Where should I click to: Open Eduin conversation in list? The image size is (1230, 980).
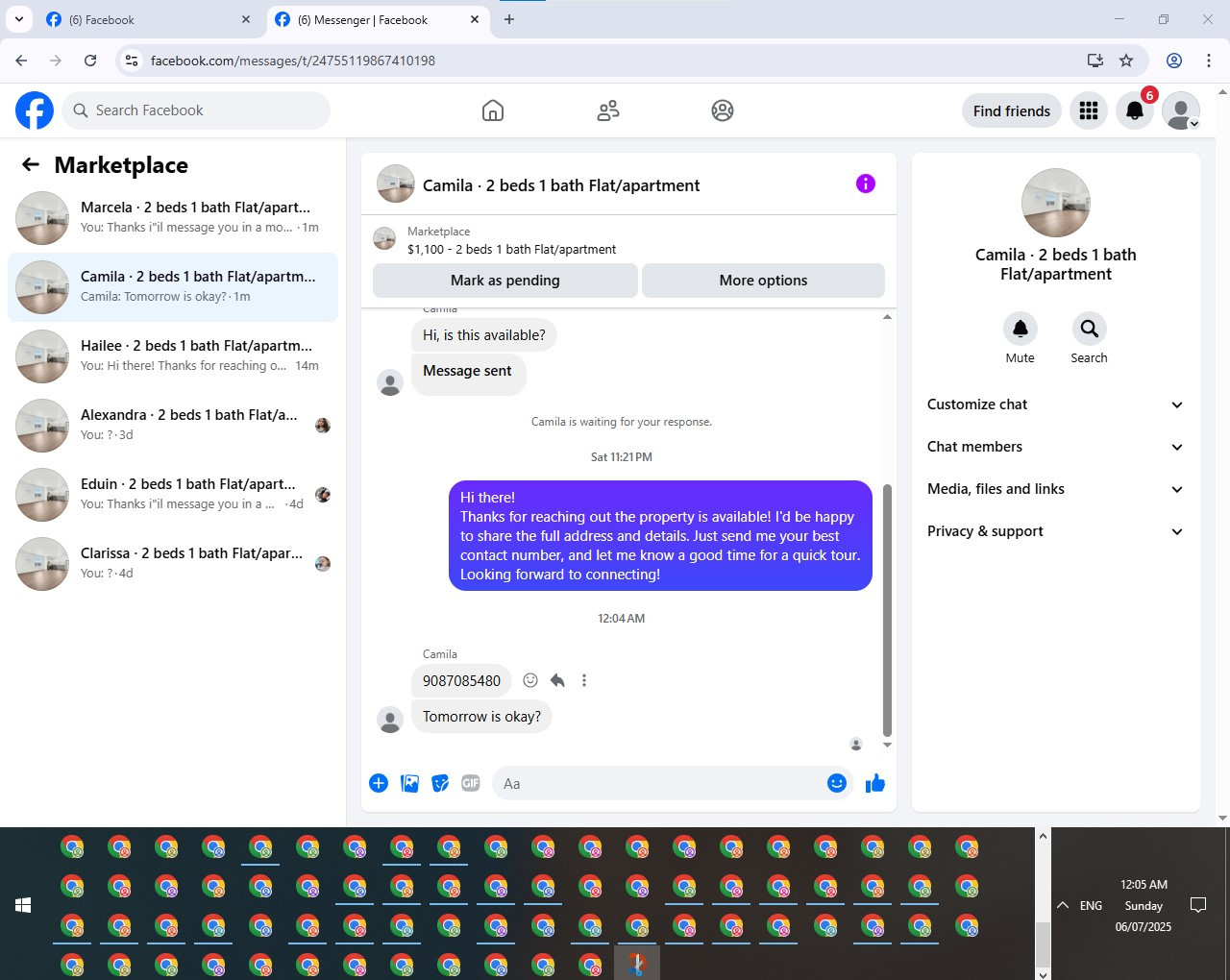tap(173, 495)
